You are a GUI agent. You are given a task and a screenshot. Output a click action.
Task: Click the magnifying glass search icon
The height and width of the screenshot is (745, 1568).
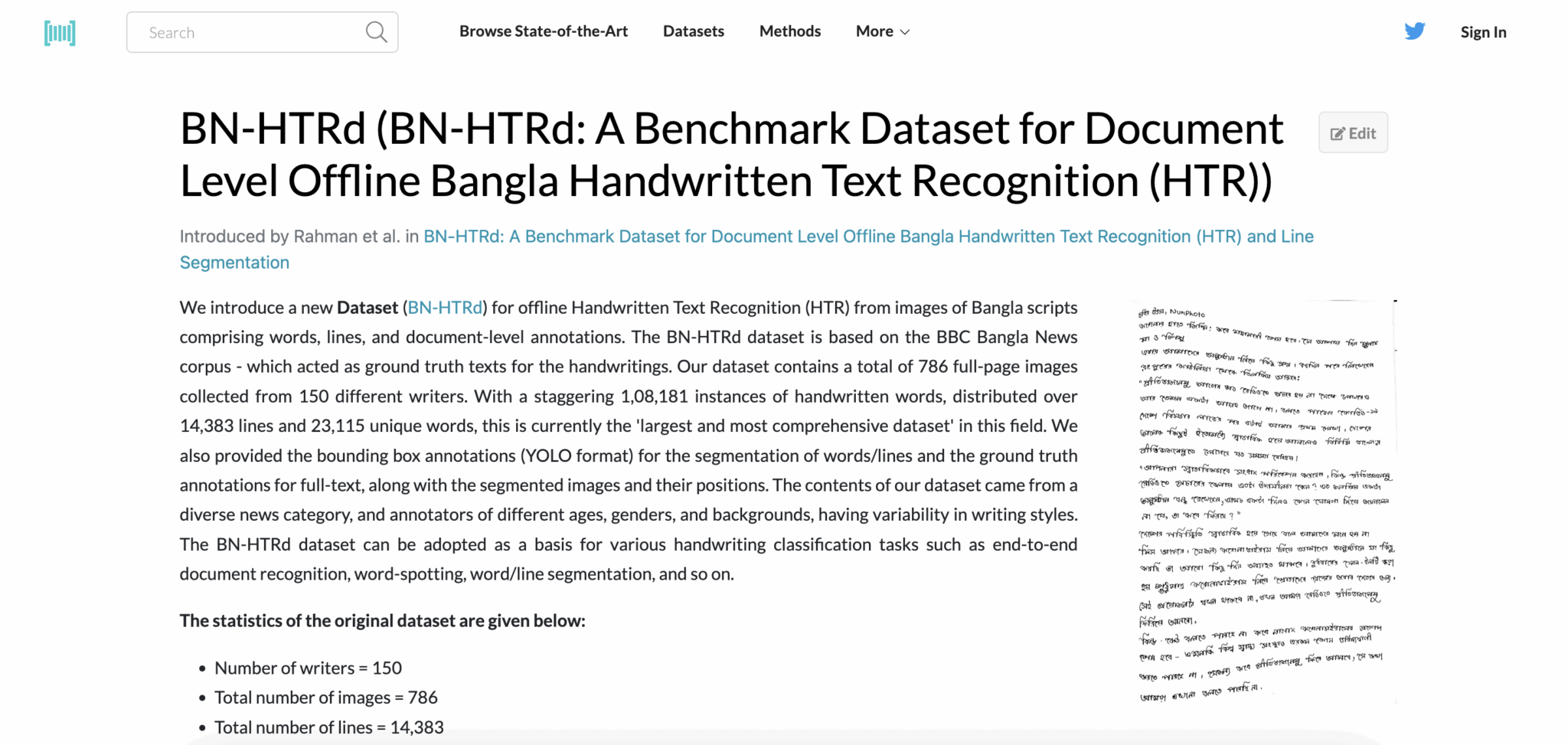(x=376, y=32)
